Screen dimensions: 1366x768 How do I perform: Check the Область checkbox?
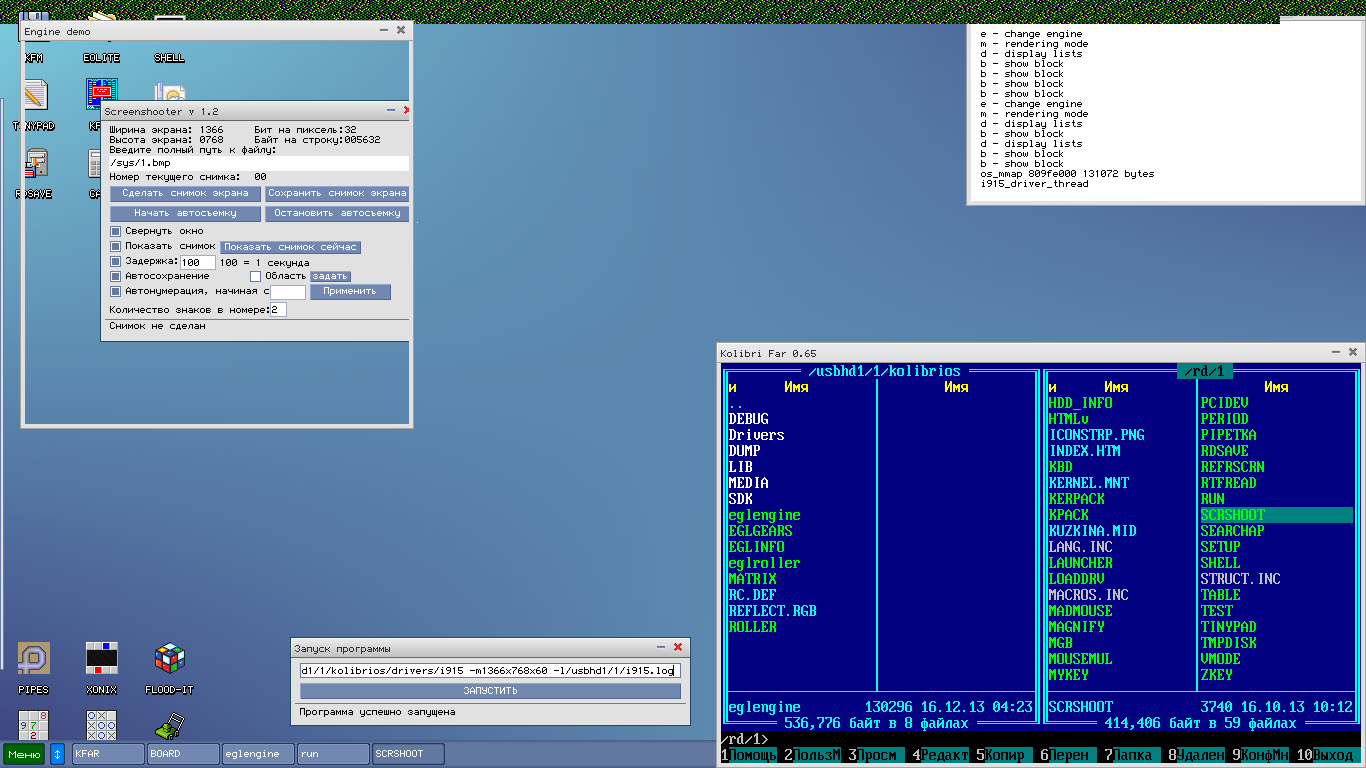coord(255,276)
